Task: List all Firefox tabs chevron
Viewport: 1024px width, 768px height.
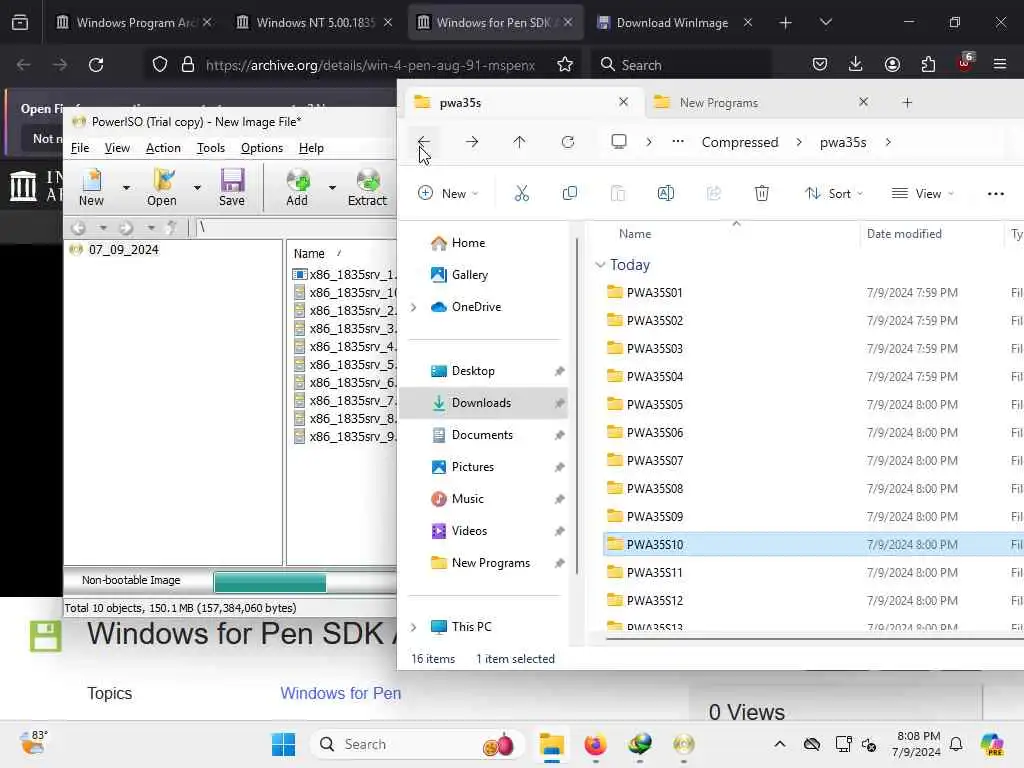Action: [x=825, y=22]
